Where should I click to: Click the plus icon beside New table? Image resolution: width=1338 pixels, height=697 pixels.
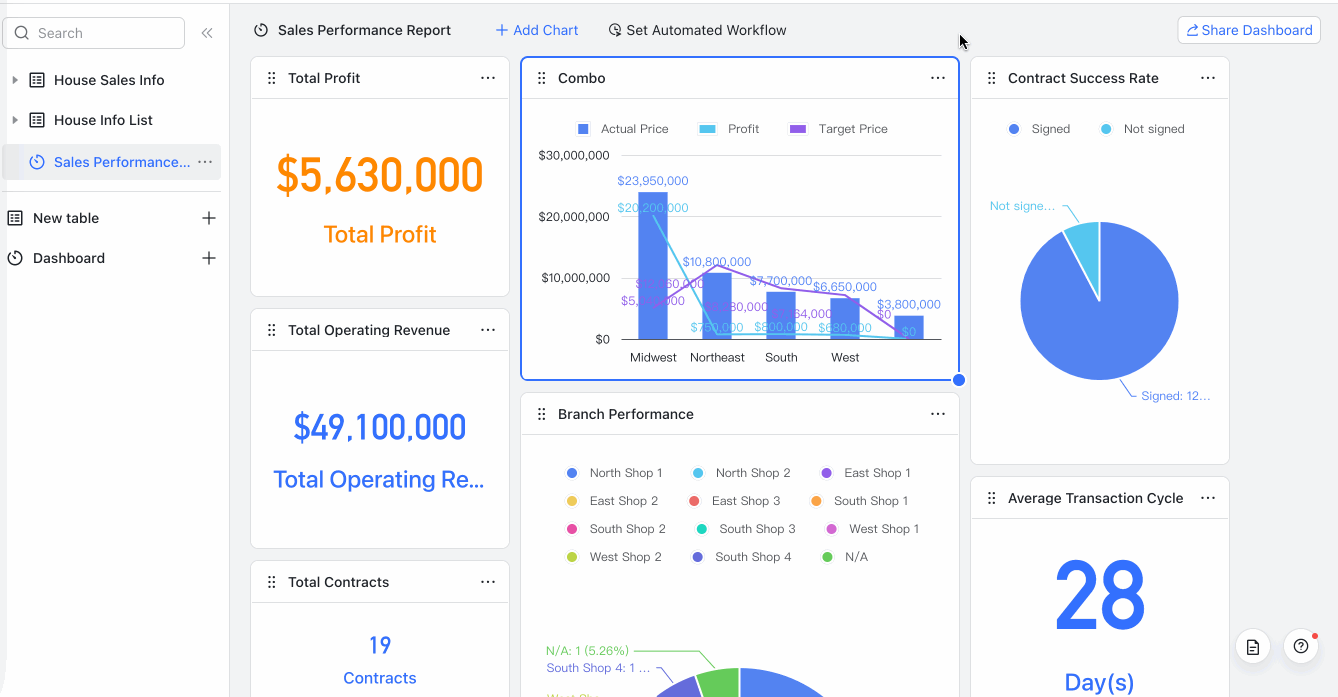(209, 217)
